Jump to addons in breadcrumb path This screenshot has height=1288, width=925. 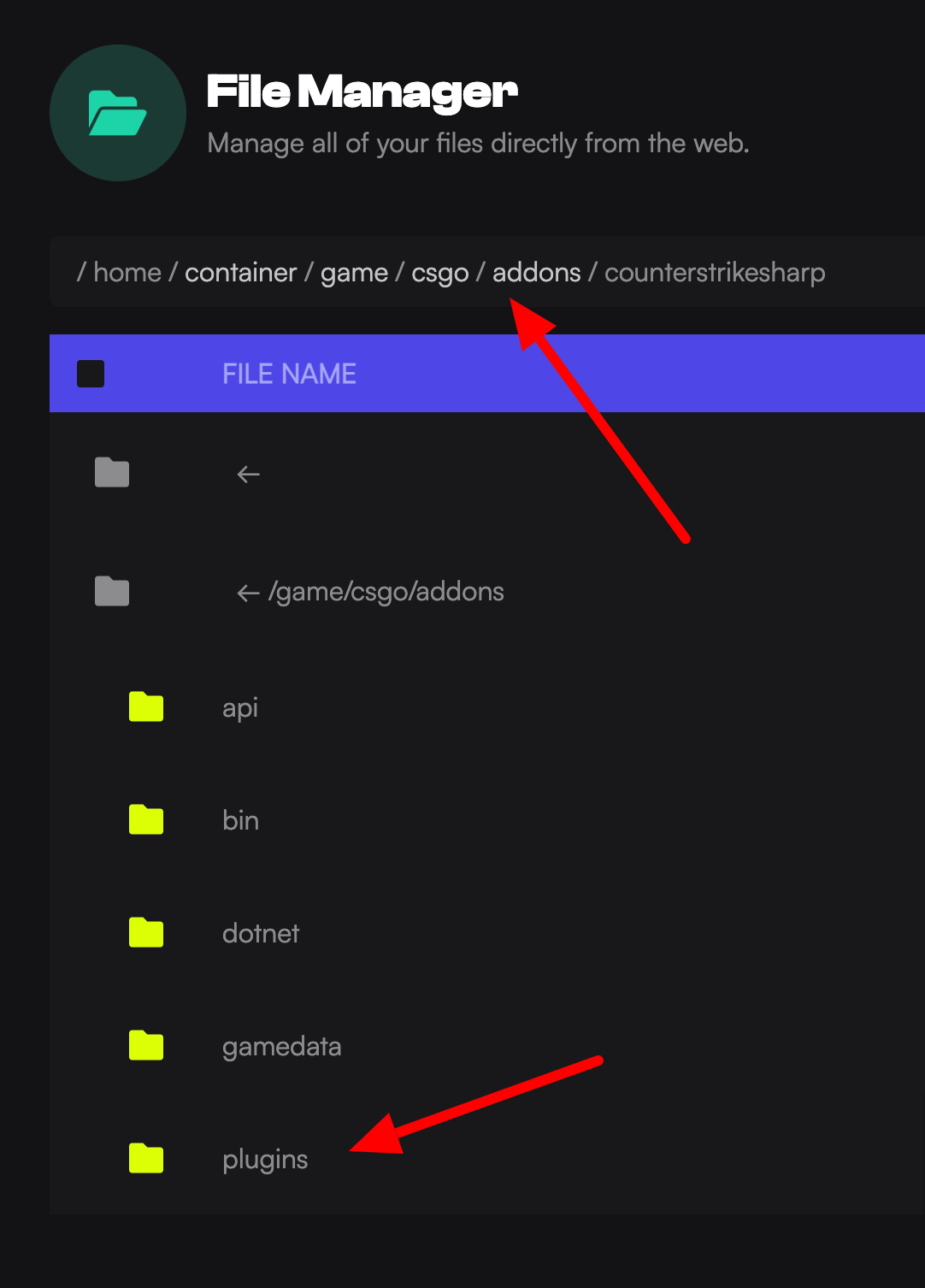(x=536, y=273)
